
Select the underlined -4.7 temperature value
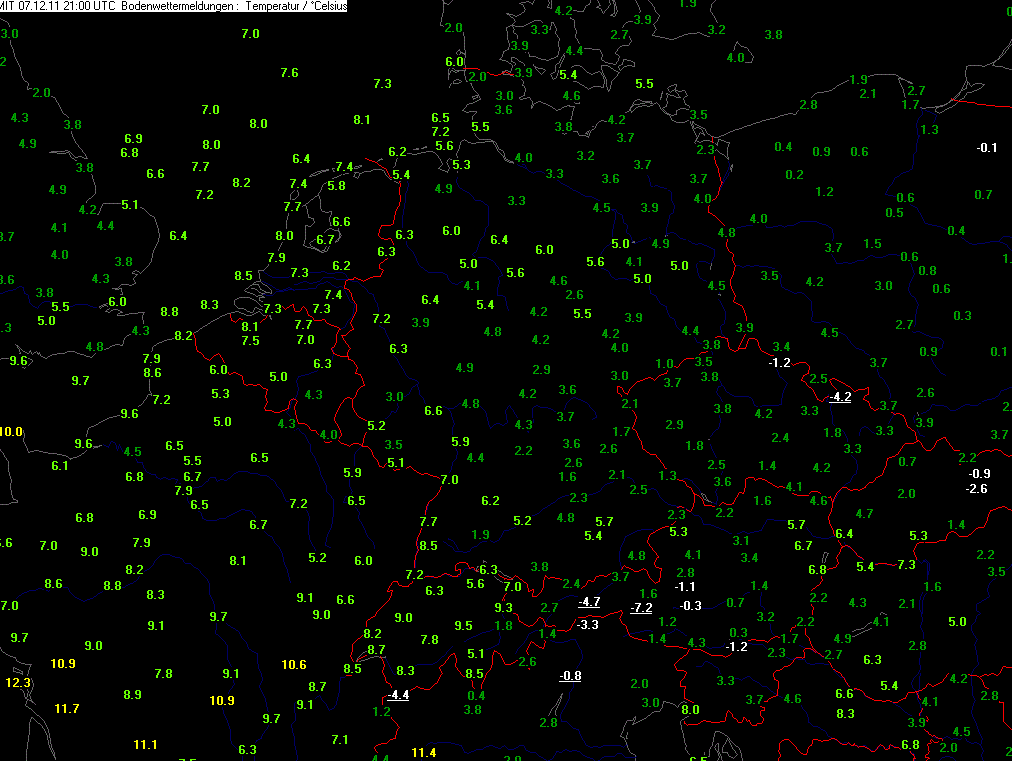589,602
